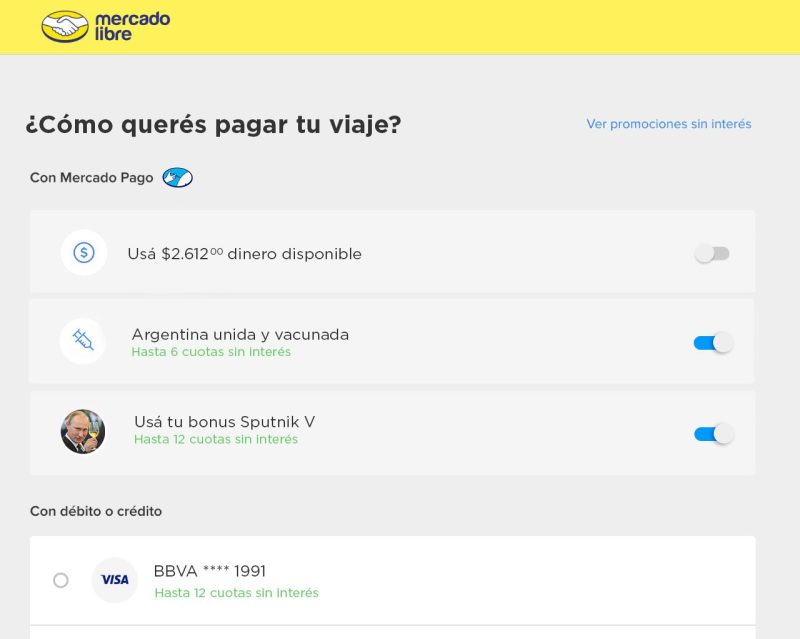Click the 'mercado libre' wordmark text

coord(132,26)
